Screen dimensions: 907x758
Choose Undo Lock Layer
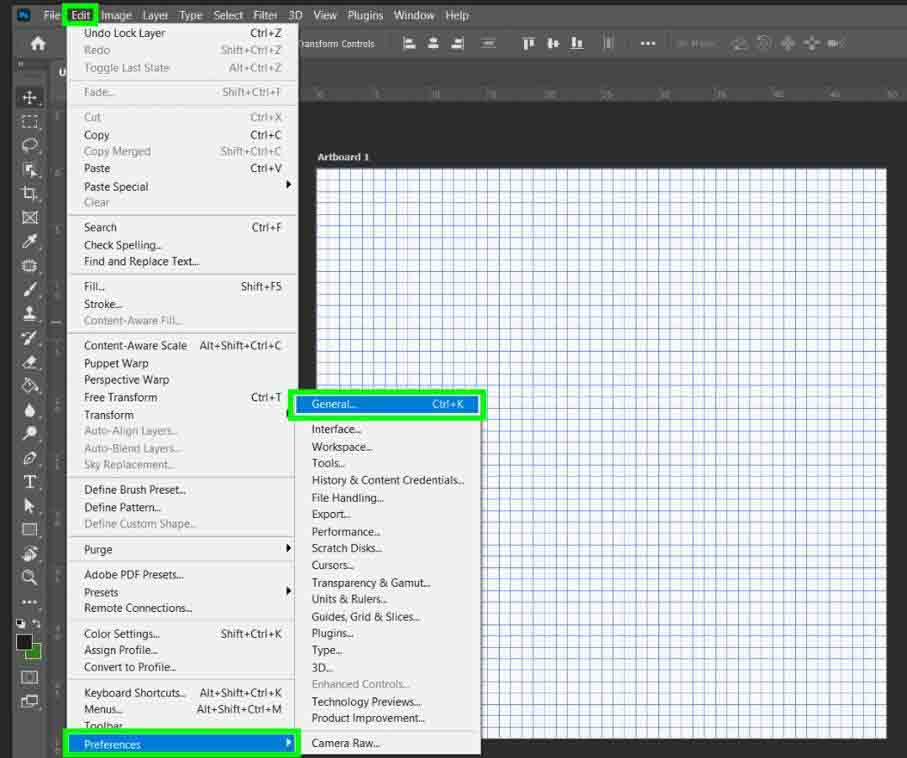click(182, 33)
